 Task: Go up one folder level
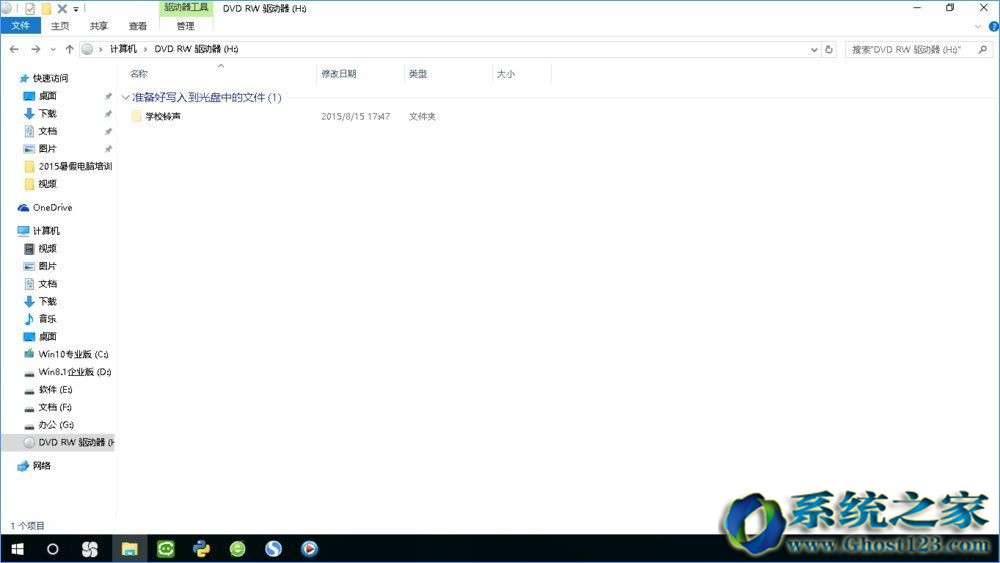click(69, 49)
